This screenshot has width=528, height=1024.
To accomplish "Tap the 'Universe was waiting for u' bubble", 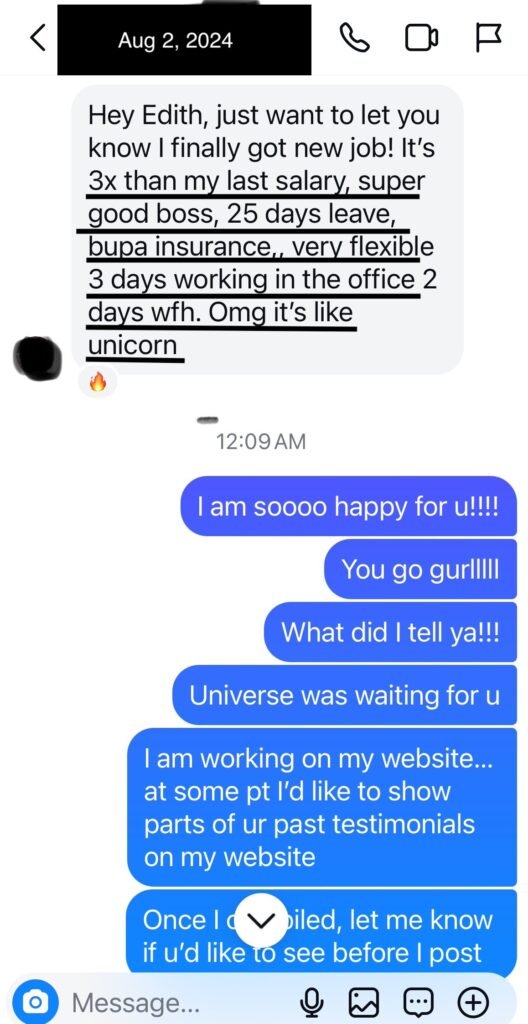I will point(344,695).
